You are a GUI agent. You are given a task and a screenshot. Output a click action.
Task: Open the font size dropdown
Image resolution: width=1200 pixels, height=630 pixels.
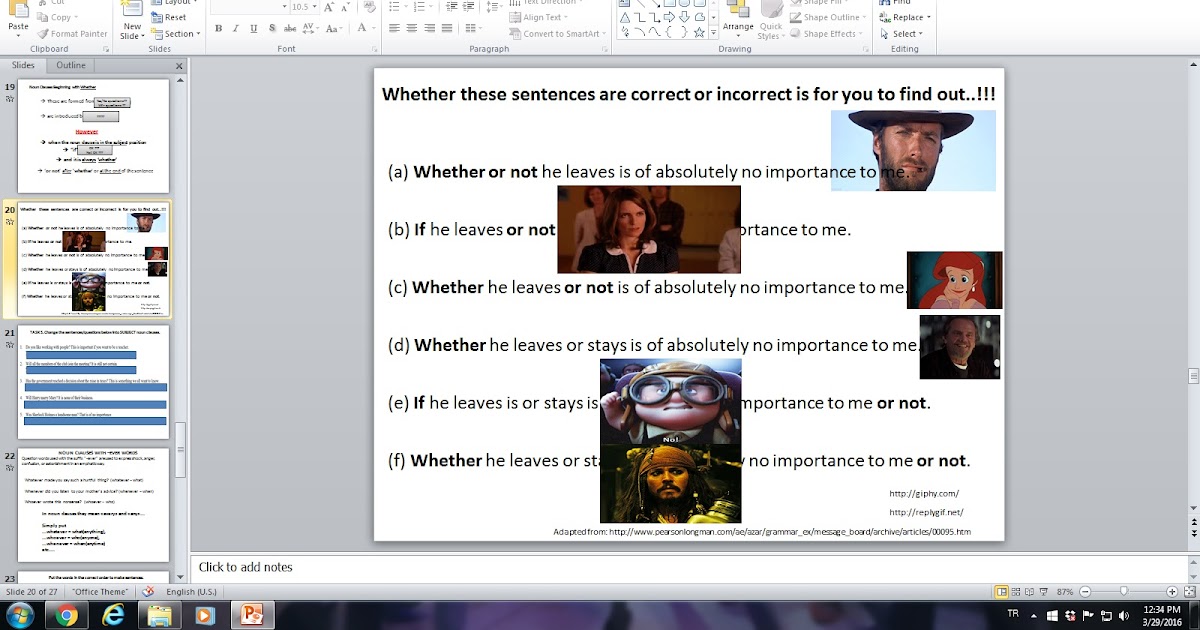pyautogui.click(x=313, y=7)
